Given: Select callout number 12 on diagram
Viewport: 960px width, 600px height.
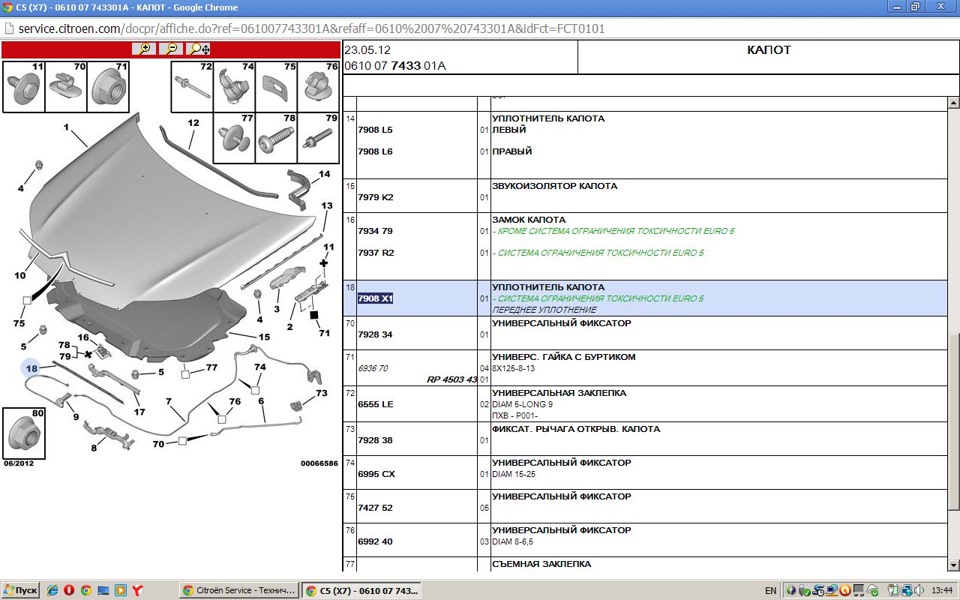Looking at the screenshot, I should [x=193, y=122].
